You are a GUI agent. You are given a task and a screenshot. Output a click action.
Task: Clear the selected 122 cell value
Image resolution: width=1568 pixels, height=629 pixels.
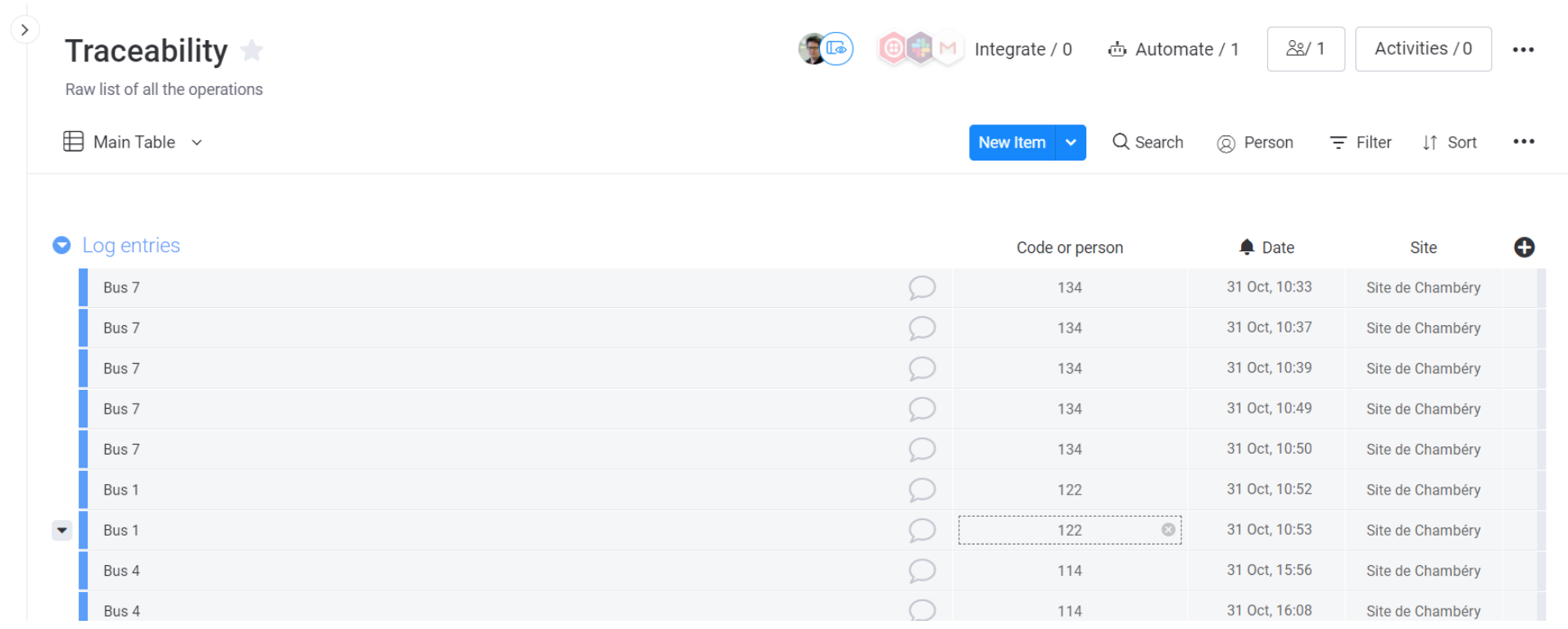[x=1168, y=530]
